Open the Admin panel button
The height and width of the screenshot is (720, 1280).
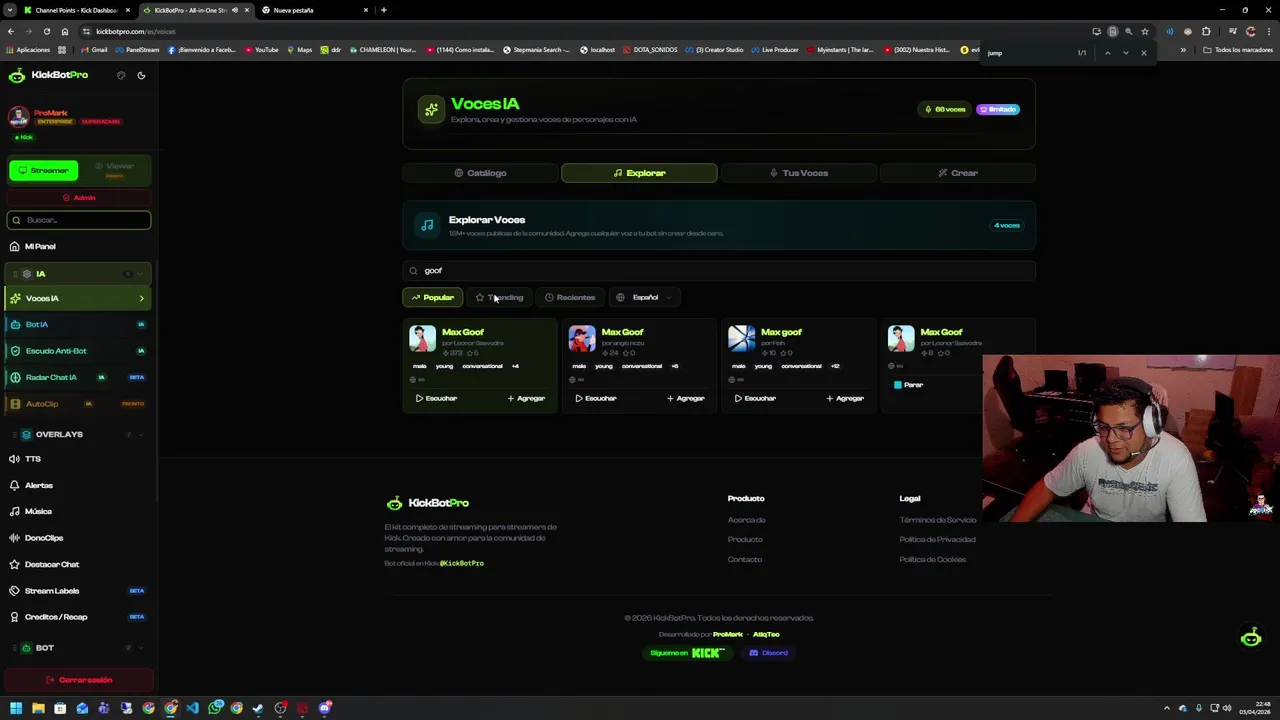pos(79,197)
